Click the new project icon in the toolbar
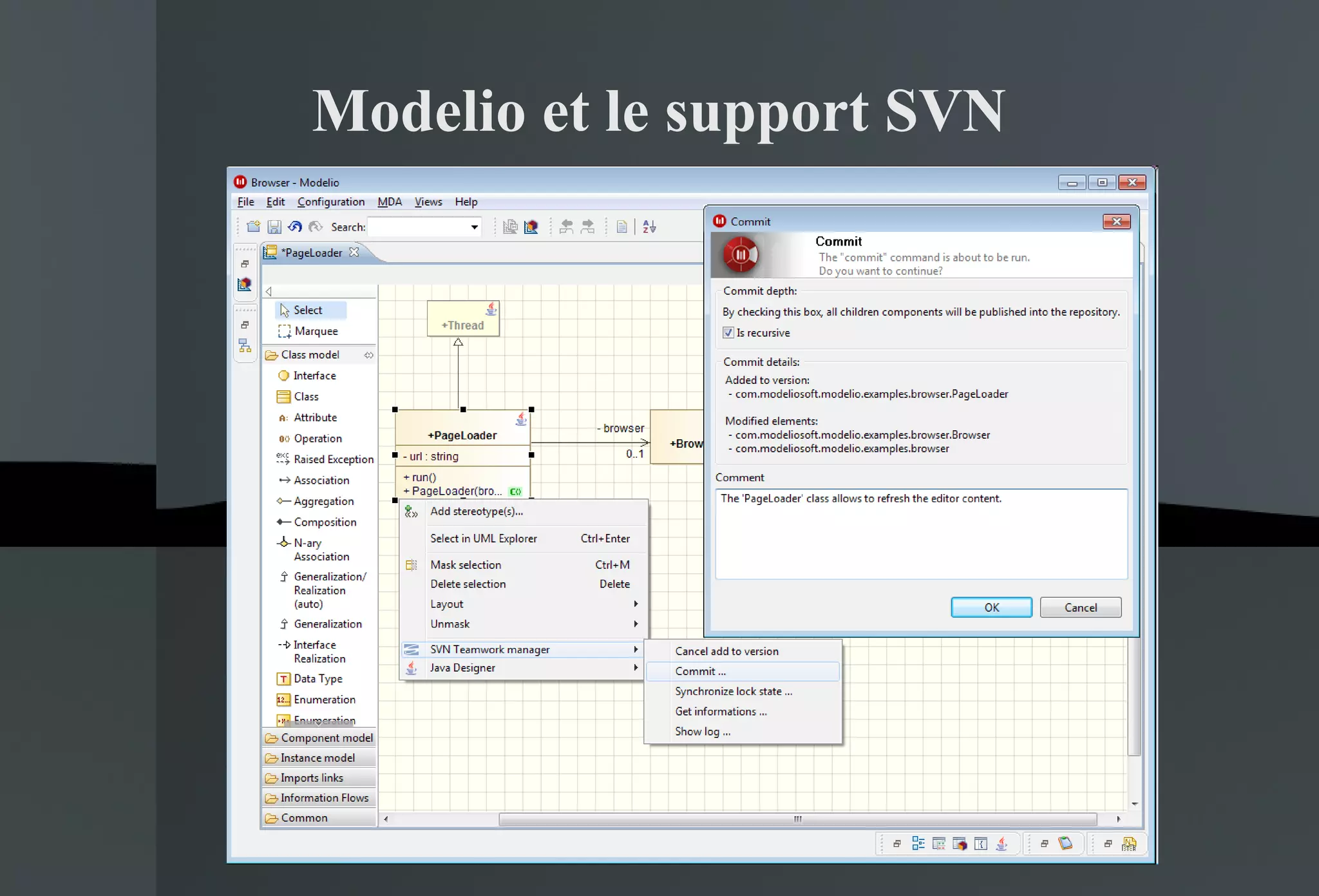 tap(253, 227)
